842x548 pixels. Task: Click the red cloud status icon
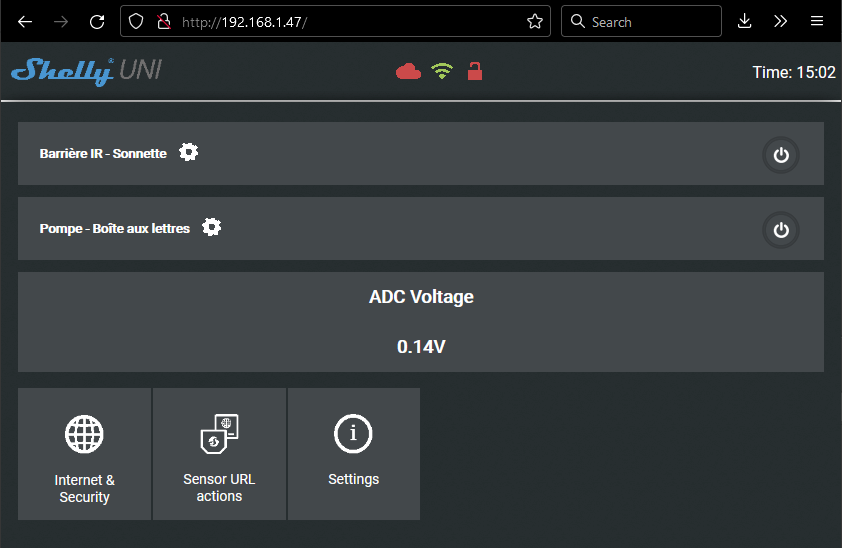click(x=408, y=71)
